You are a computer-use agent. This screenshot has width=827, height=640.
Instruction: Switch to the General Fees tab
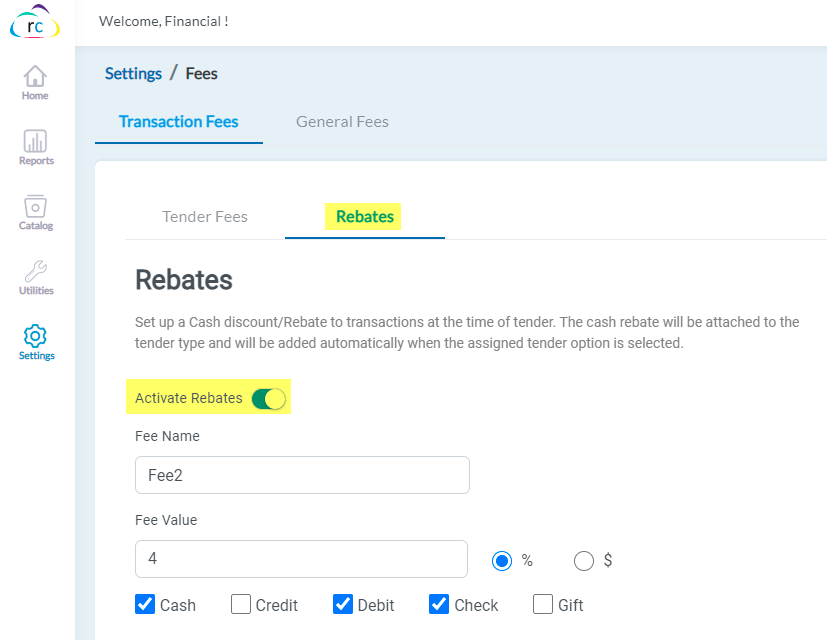(342, 120)
